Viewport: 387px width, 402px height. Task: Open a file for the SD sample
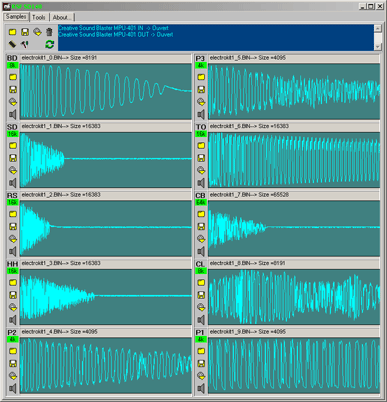click(x=13, y=146)
